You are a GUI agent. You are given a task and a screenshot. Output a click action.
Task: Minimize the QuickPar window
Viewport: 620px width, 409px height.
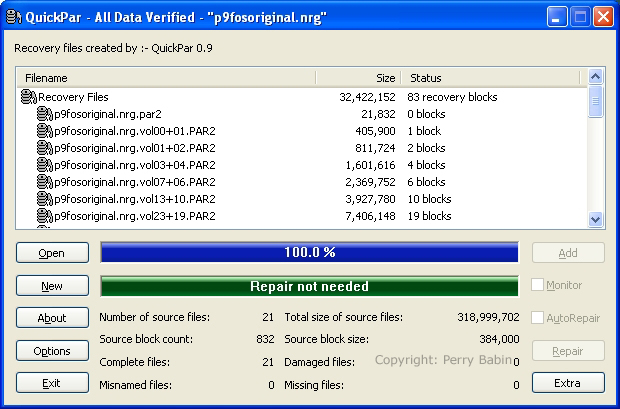click(x=557, y=17)
